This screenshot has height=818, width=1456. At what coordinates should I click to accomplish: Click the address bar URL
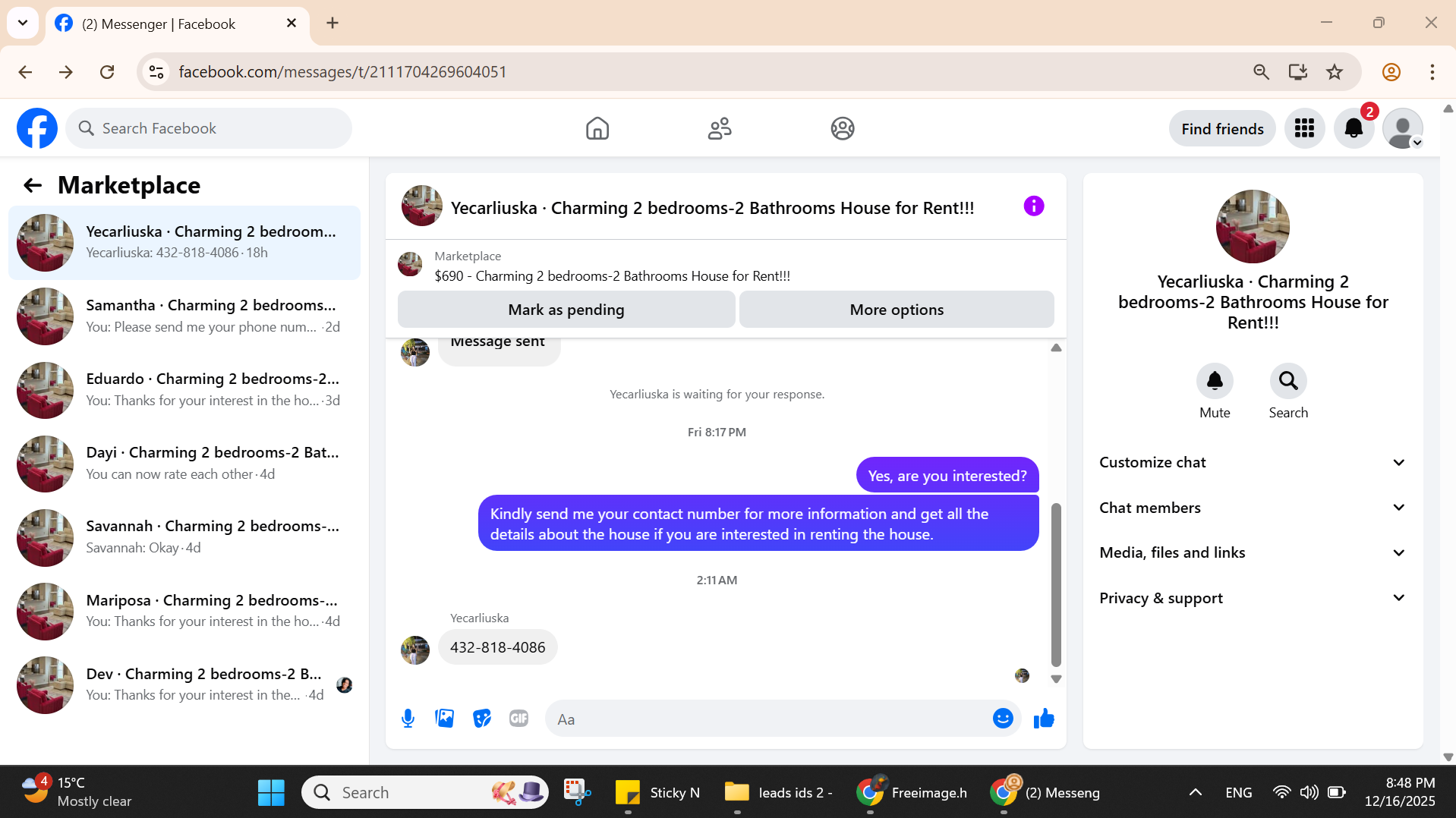(343, 72)
